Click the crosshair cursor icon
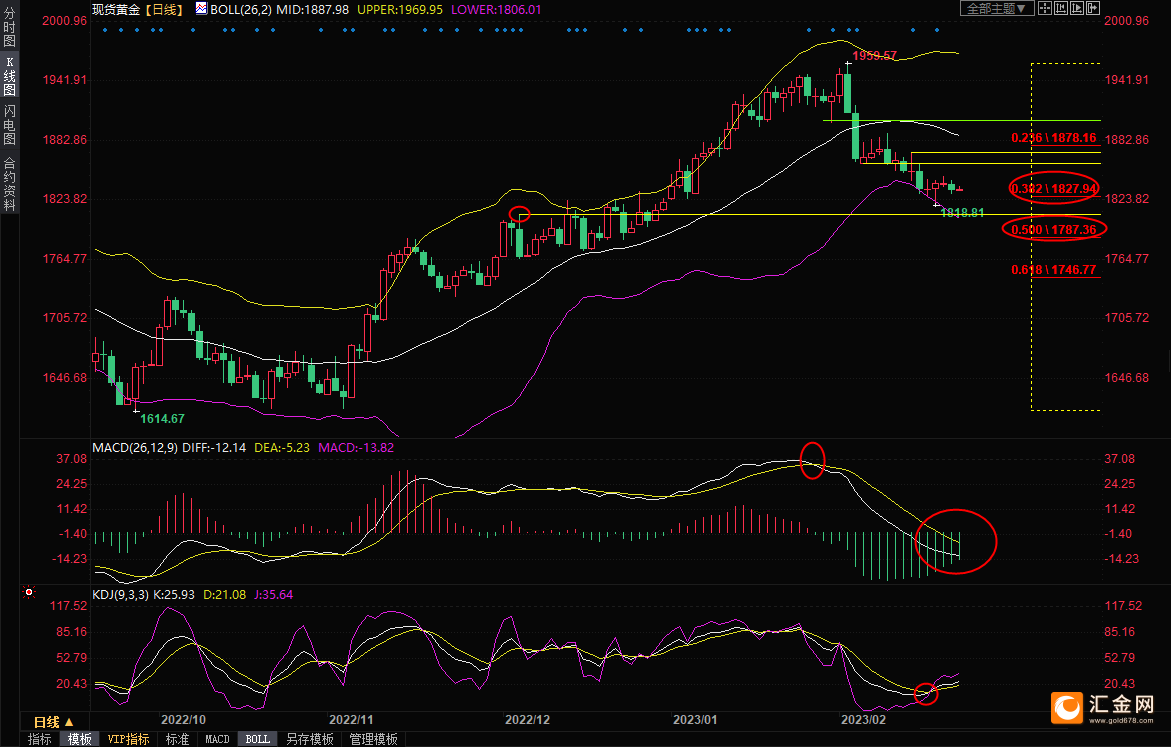The image size is (1171, 747). coord(1045,8)
